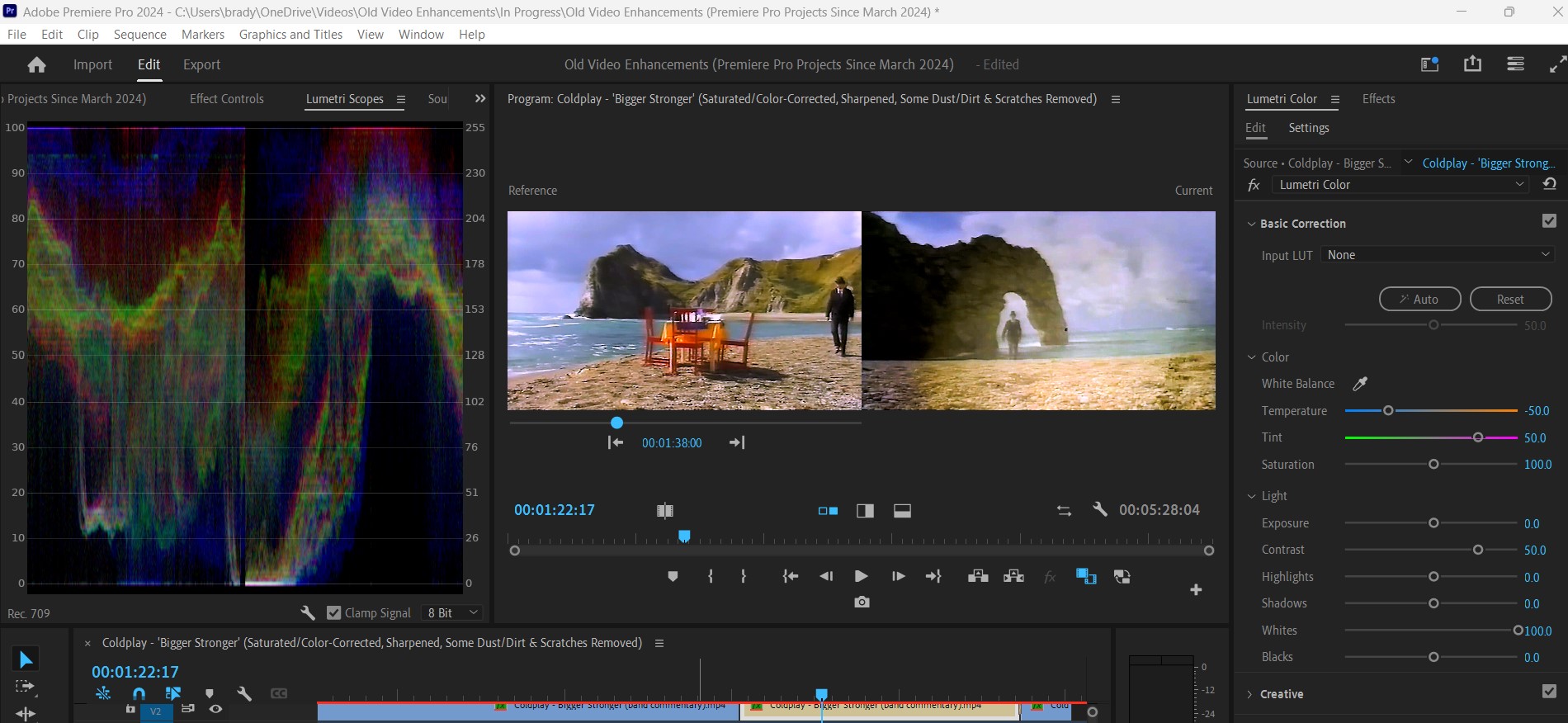Open the Button Editor plus icon

pos(1196,589)
